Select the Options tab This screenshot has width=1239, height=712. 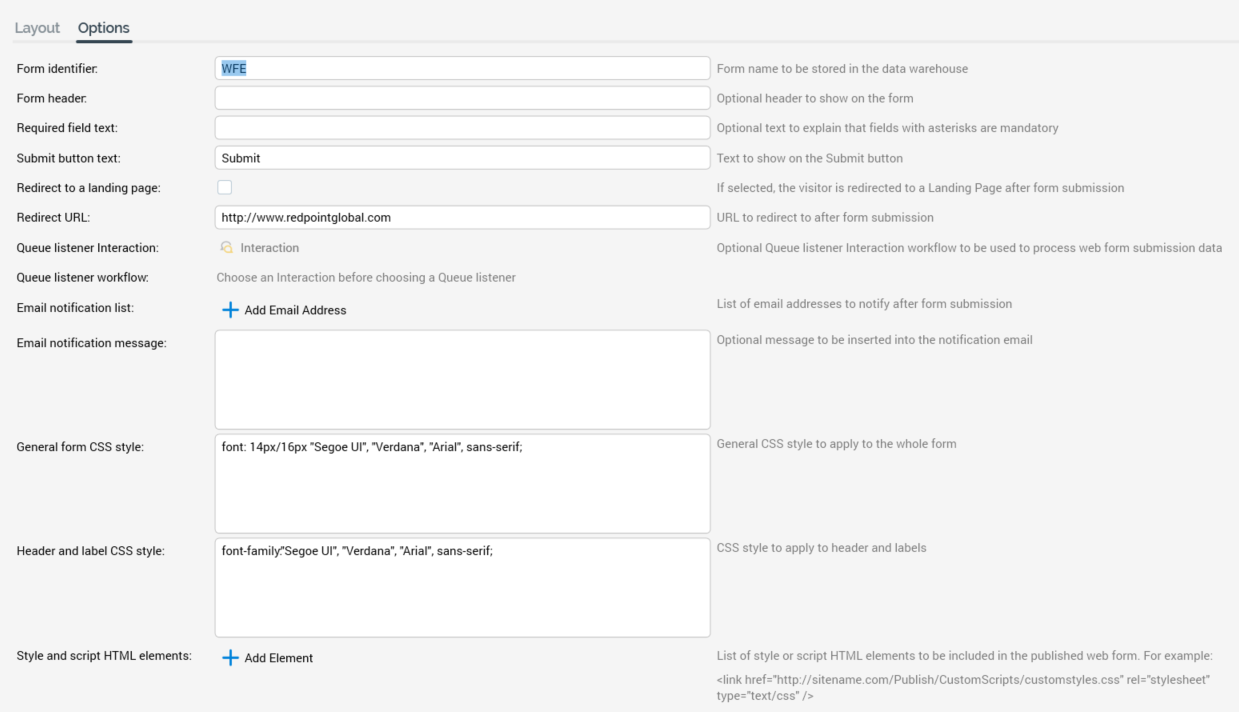coord(104,28)
